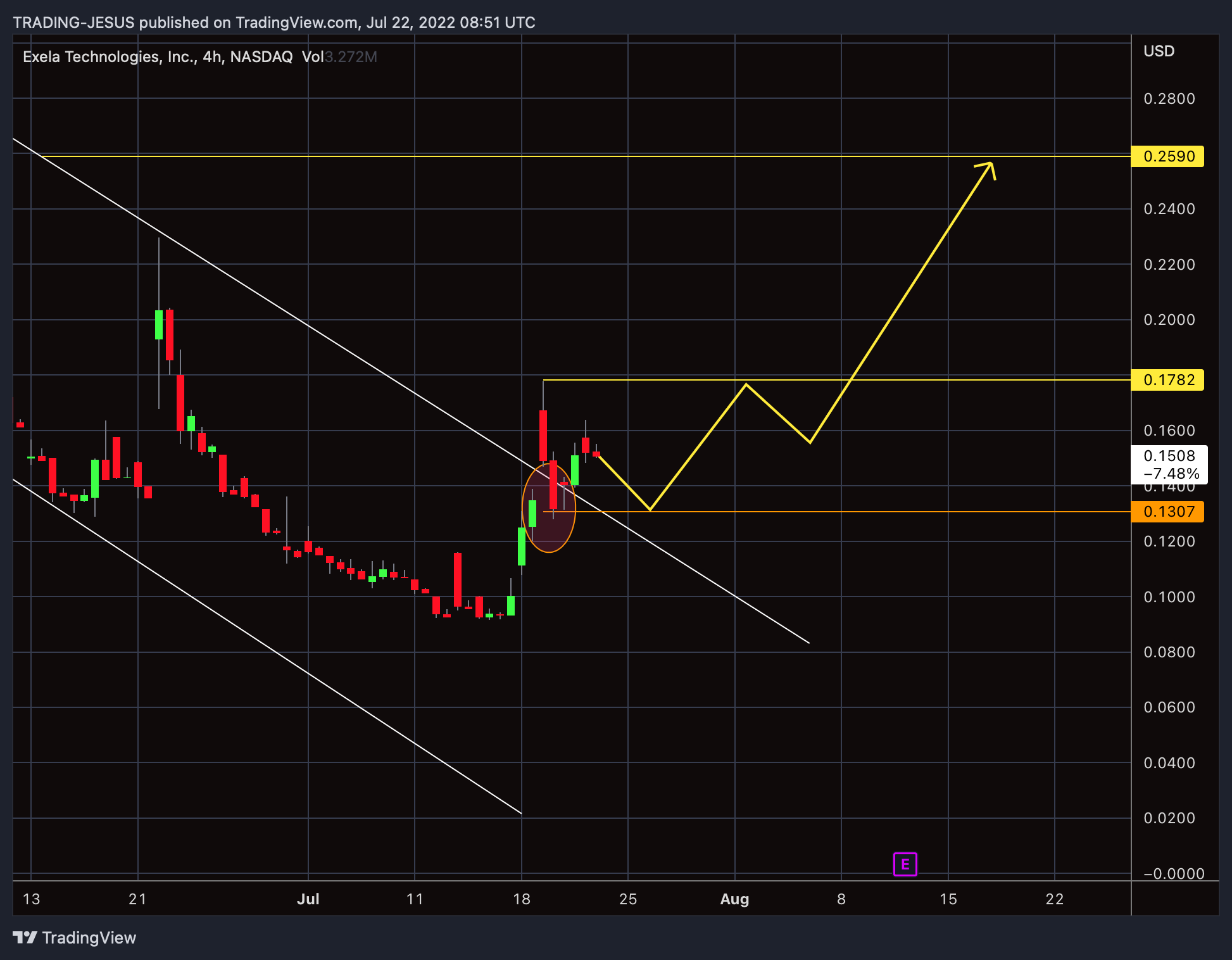
Task: Select the 0.1782 yellow price label
Action: pos(1167,380)
